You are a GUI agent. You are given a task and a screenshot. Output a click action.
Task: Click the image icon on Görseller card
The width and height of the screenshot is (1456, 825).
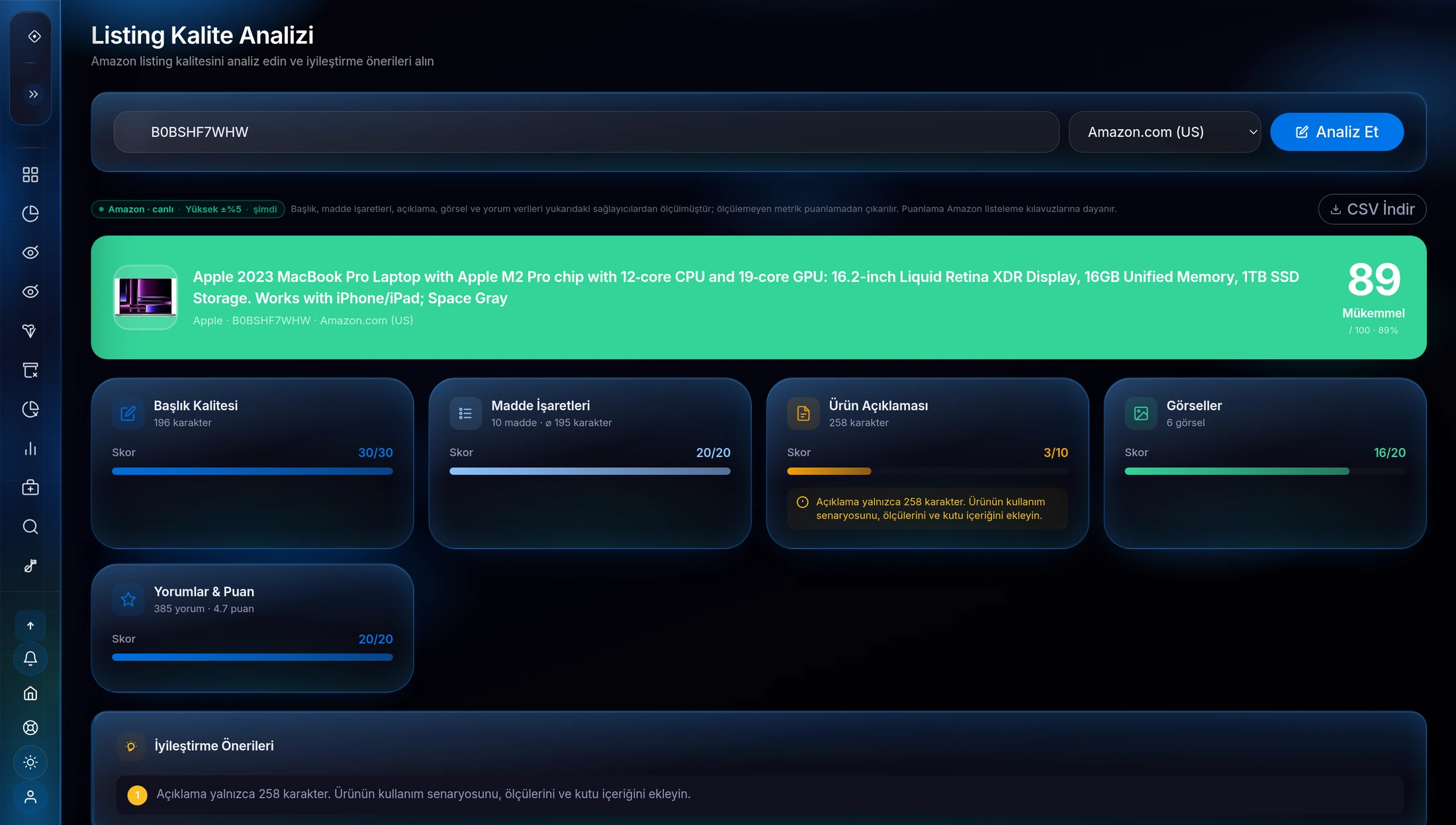point(1141,413)
